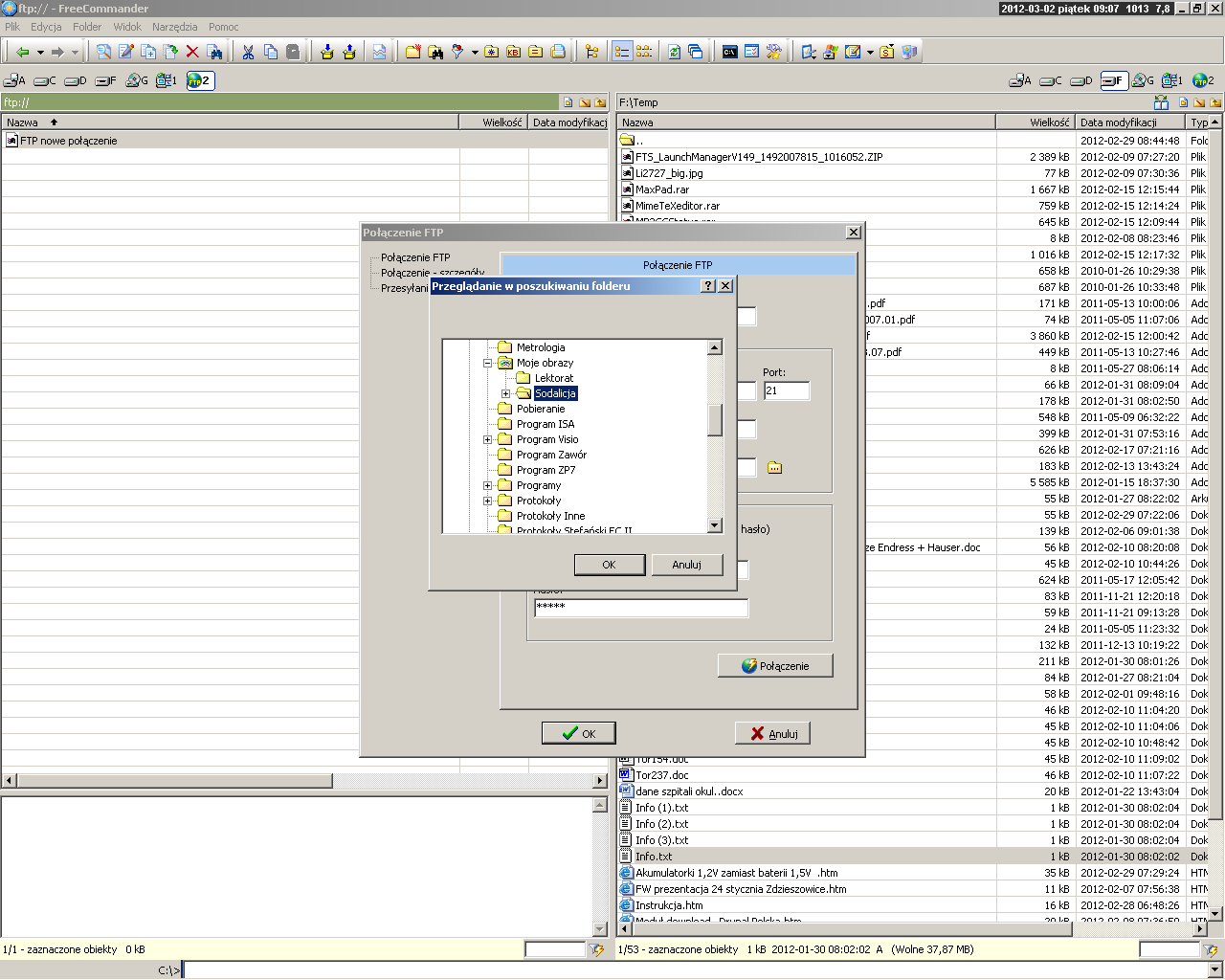Click the refresh toolbar icon

(x=674, y=52)
